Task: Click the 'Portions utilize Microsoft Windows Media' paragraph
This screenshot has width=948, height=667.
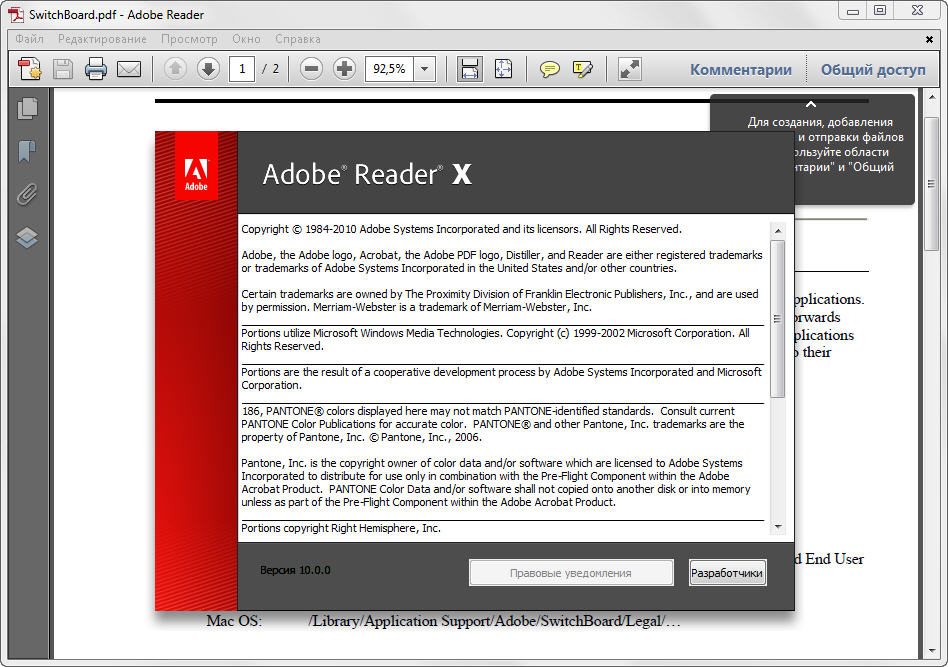Action: 496,339
